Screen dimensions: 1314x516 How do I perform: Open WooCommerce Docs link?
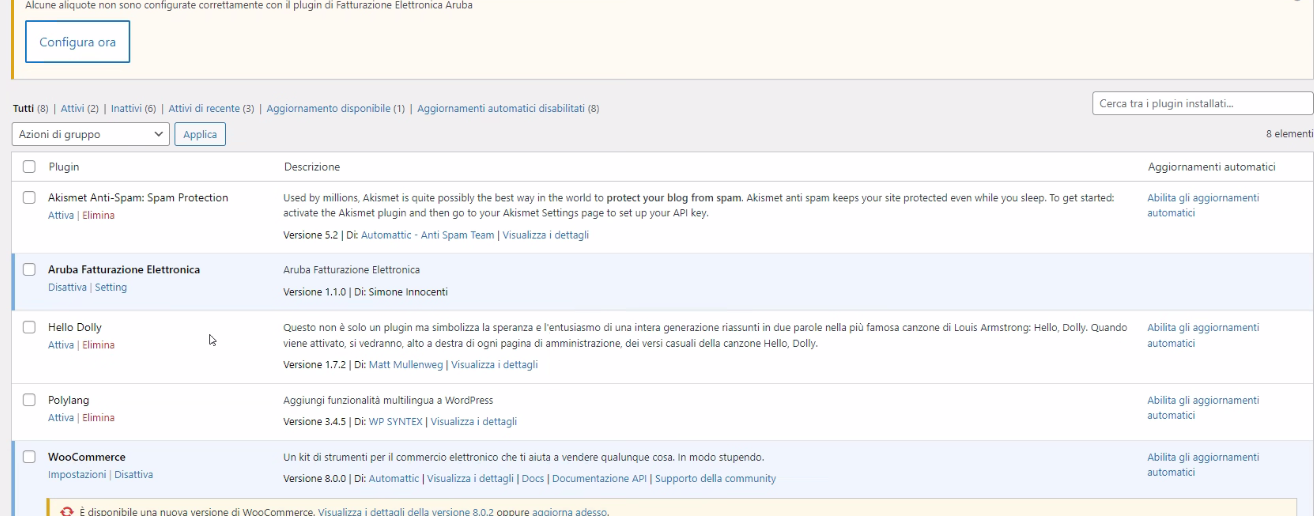click(x=533, y=479)
